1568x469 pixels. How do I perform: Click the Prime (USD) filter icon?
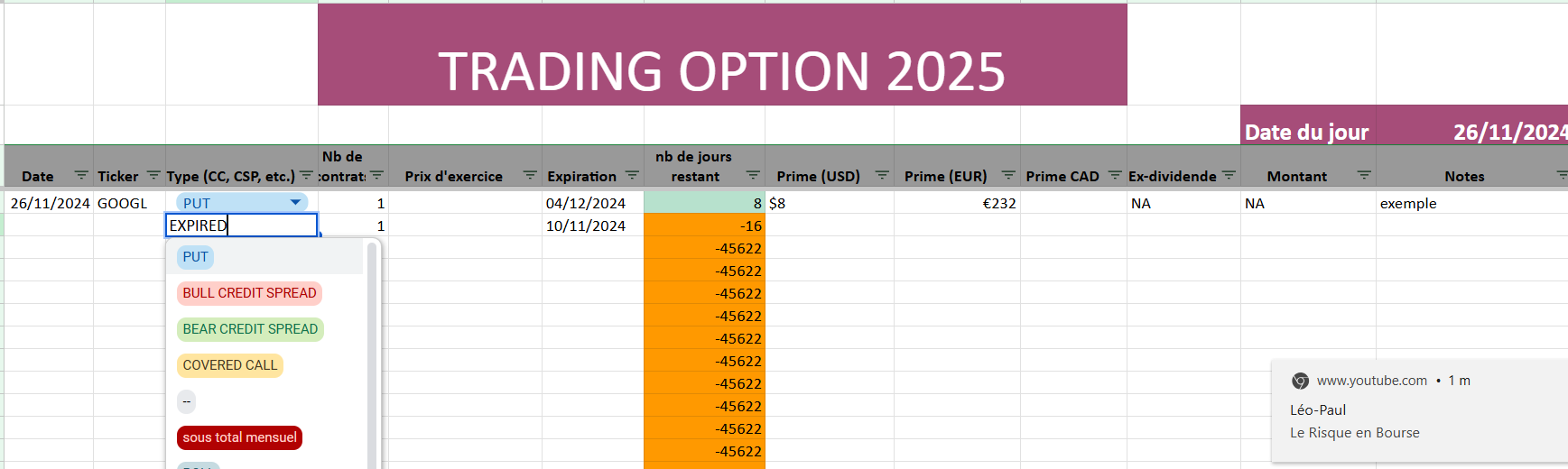pos(882,175)
